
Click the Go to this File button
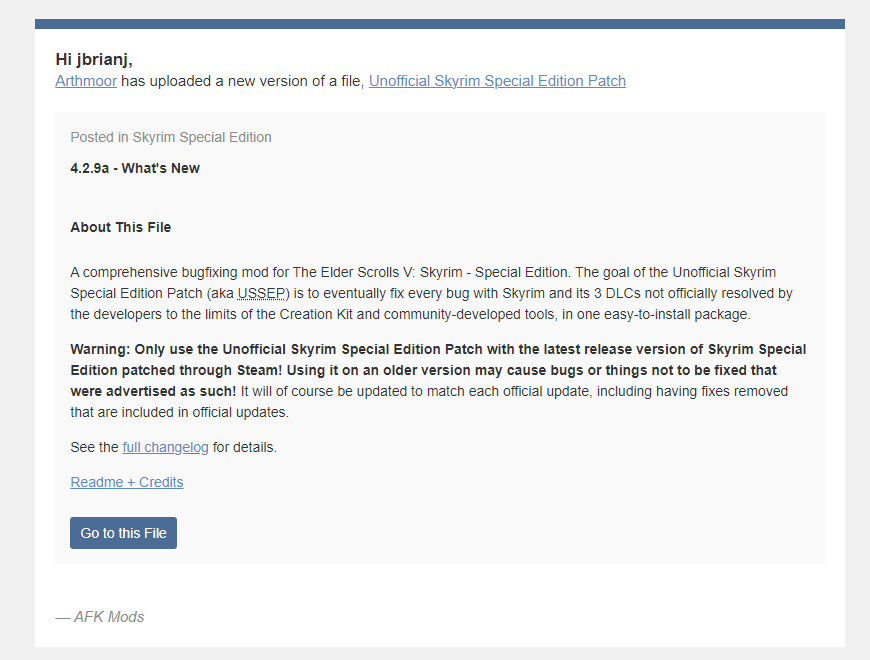pos(123,533)
